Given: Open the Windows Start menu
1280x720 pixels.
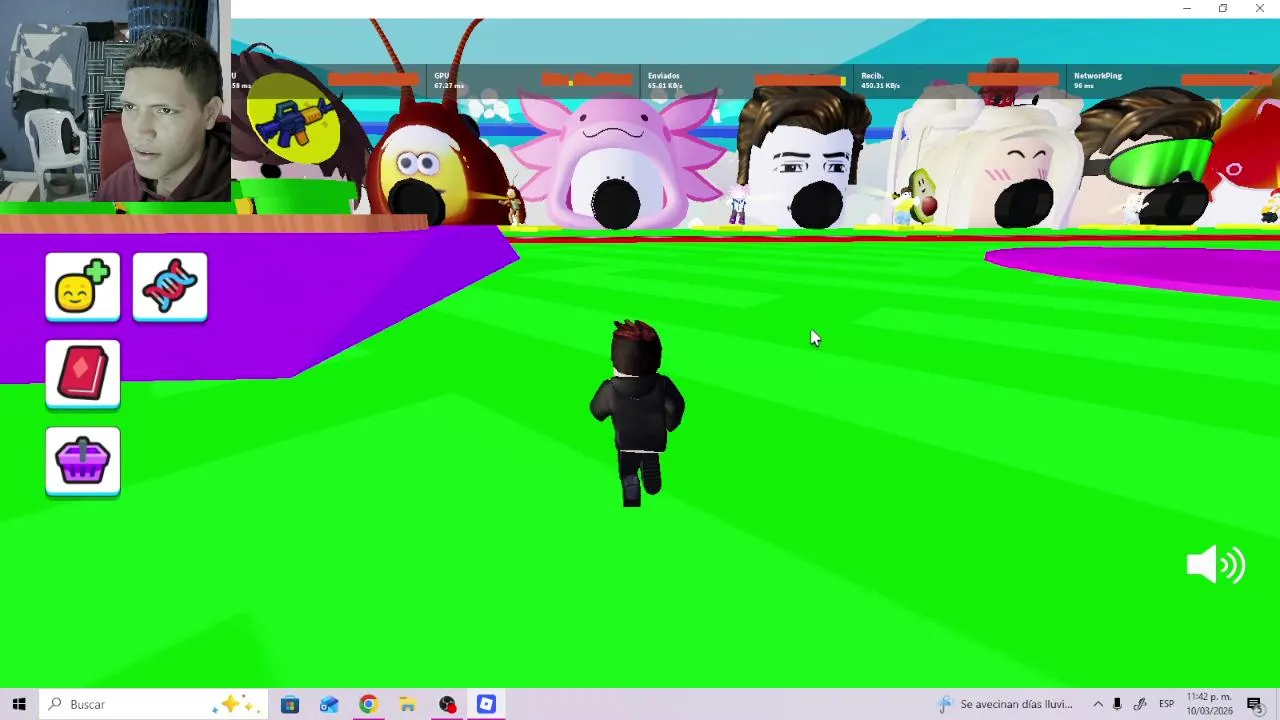Looking at the screenshot, I should (x=19, y=704).
